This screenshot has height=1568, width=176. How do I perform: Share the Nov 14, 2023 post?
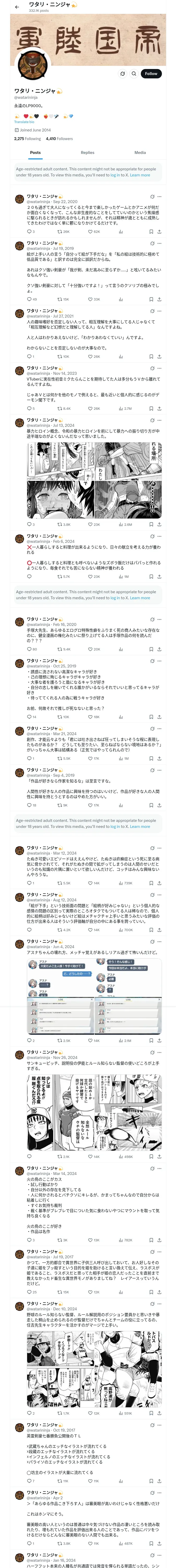pos(159,408)
